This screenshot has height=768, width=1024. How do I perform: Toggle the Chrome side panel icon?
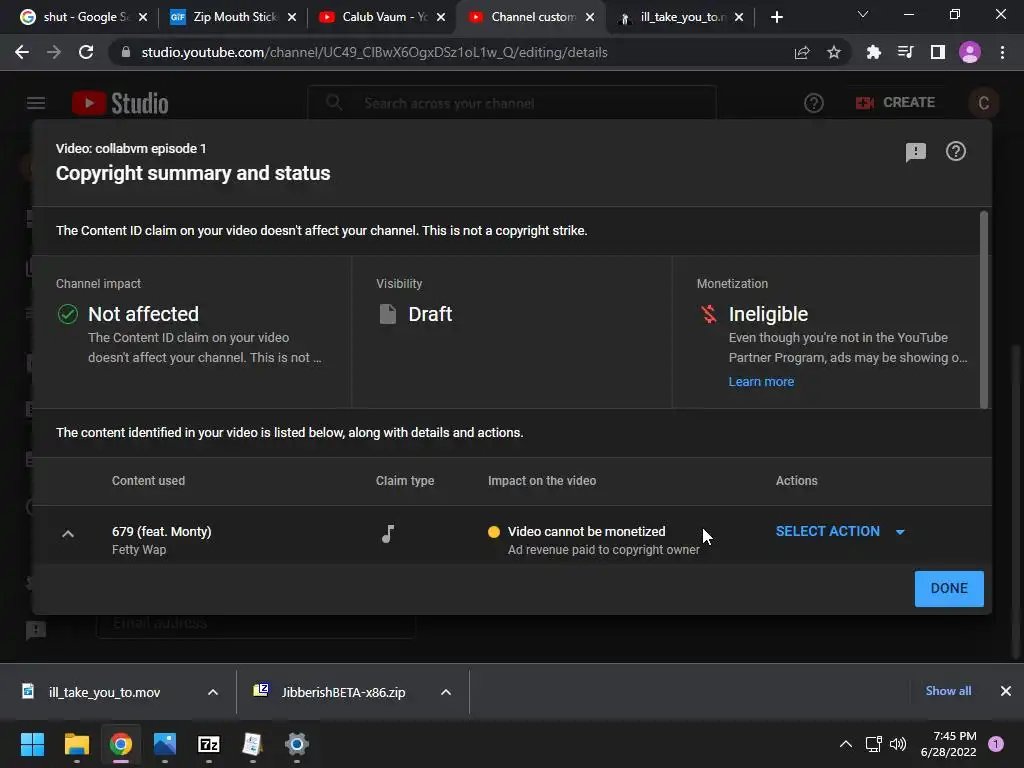point(938,52)
